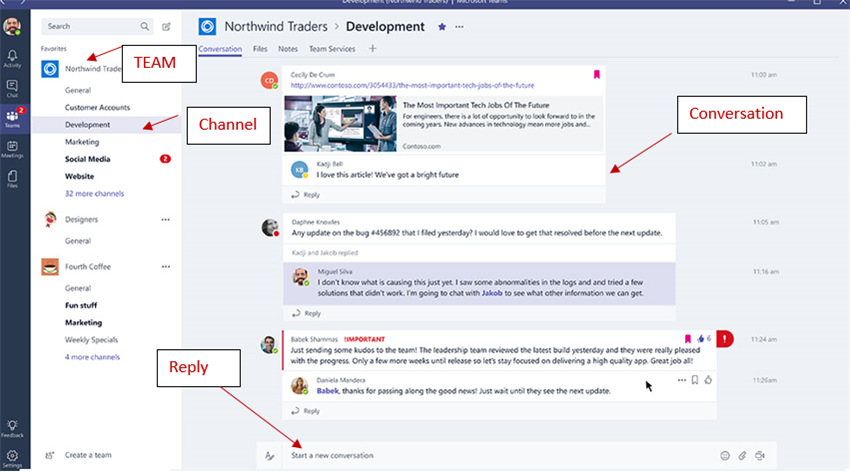
Task: Click the red important exclamation badge
Action: [x=724, y=339]
